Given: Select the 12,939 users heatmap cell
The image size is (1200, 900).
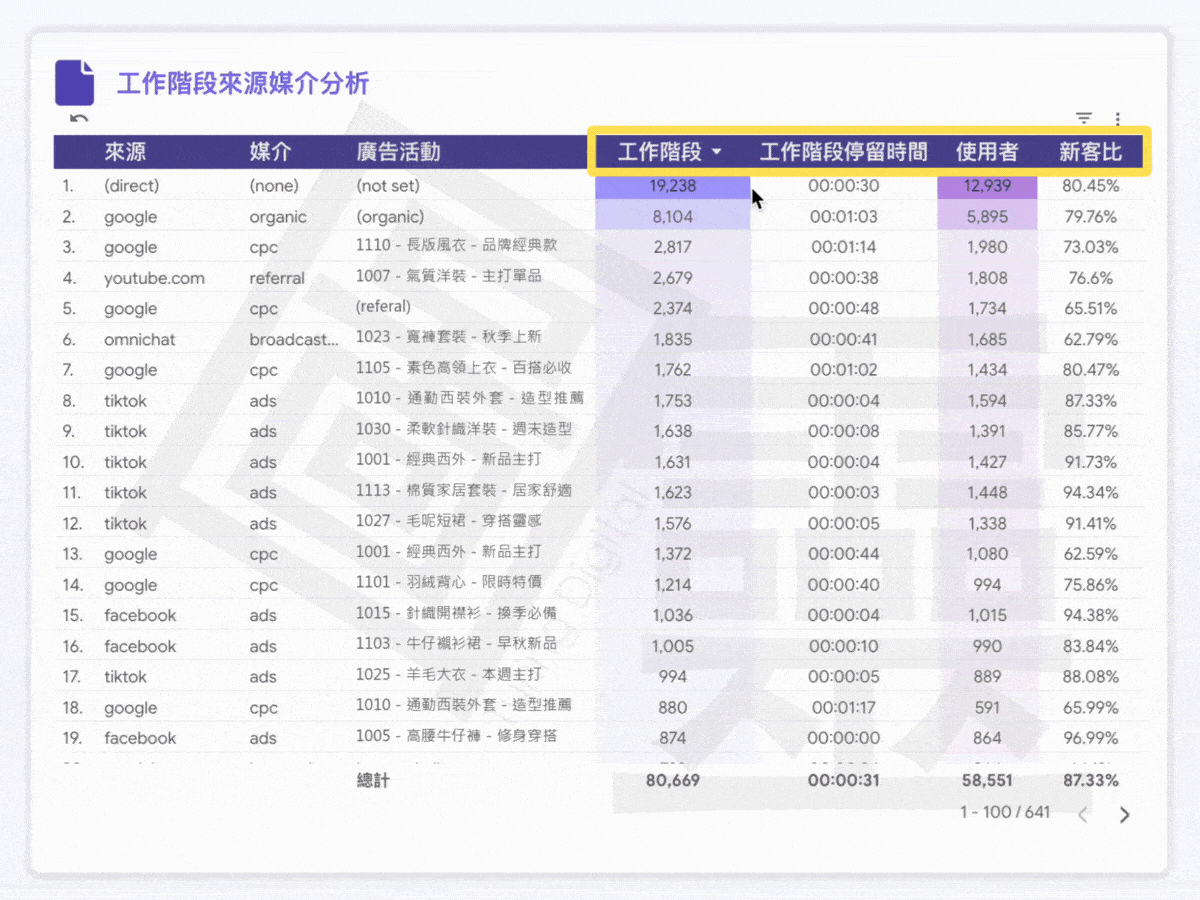Looking at the screenshot, I should (x=986, y=186).
